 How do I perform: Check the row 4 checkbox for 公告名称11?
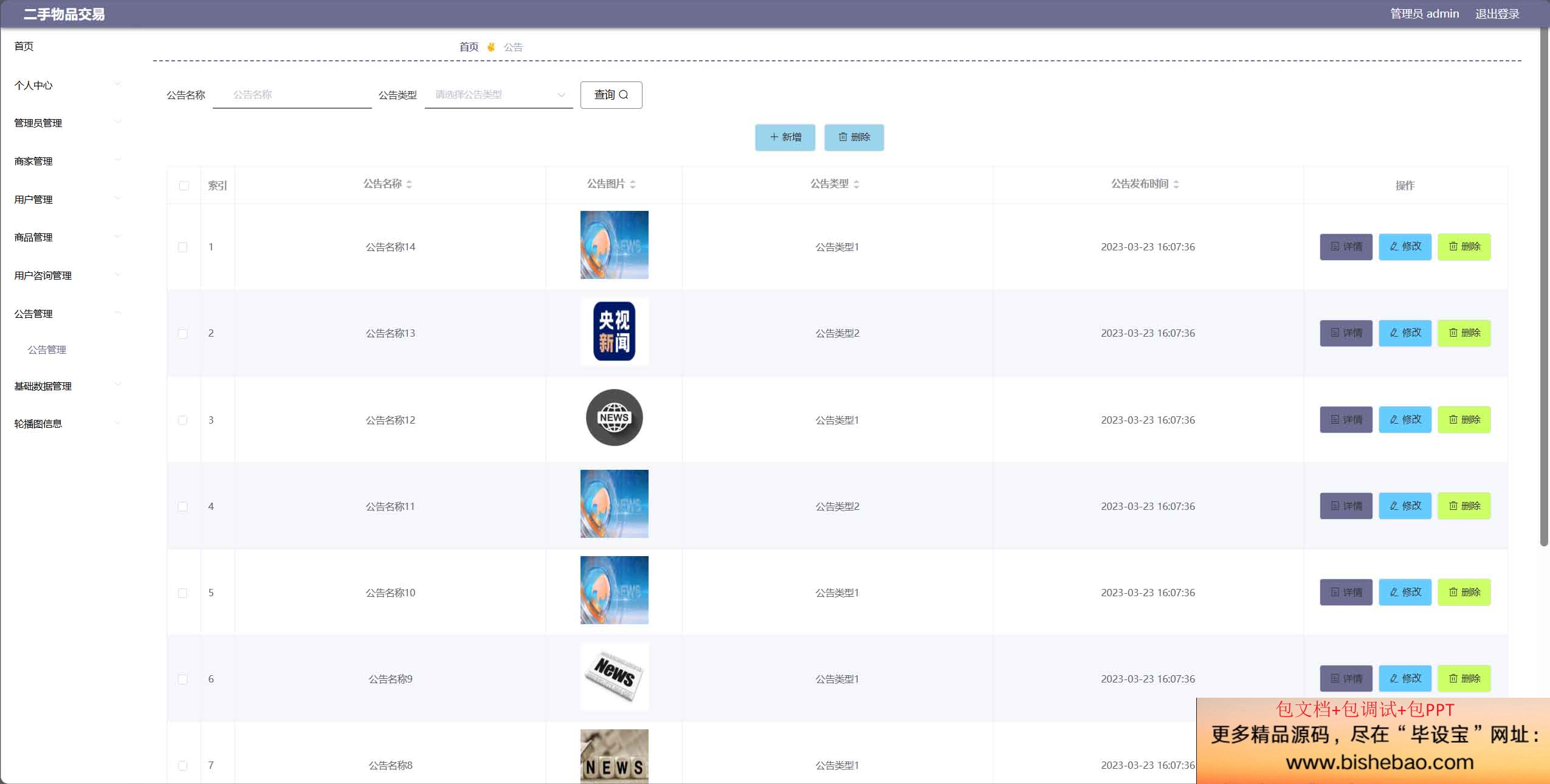[182, 506]
